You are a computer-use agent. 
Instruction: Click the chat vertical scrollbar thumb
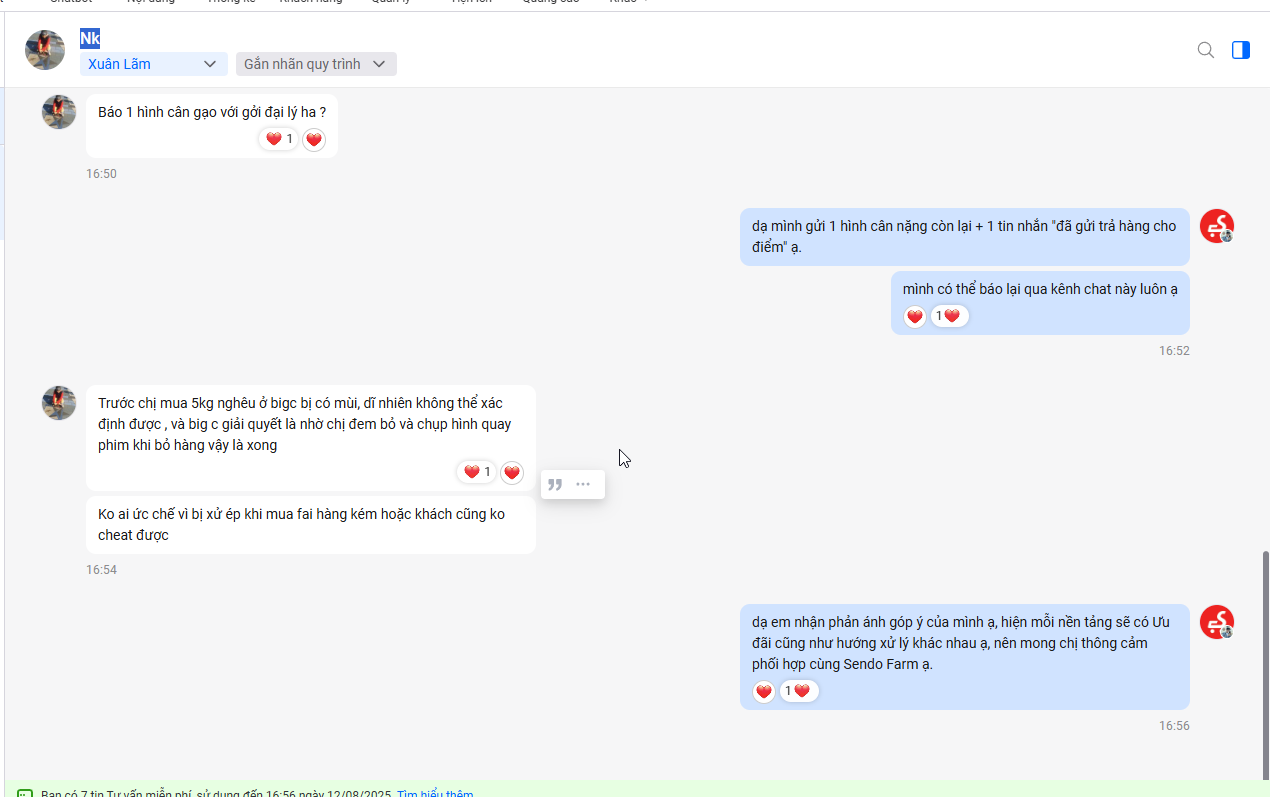point(1266,665)
